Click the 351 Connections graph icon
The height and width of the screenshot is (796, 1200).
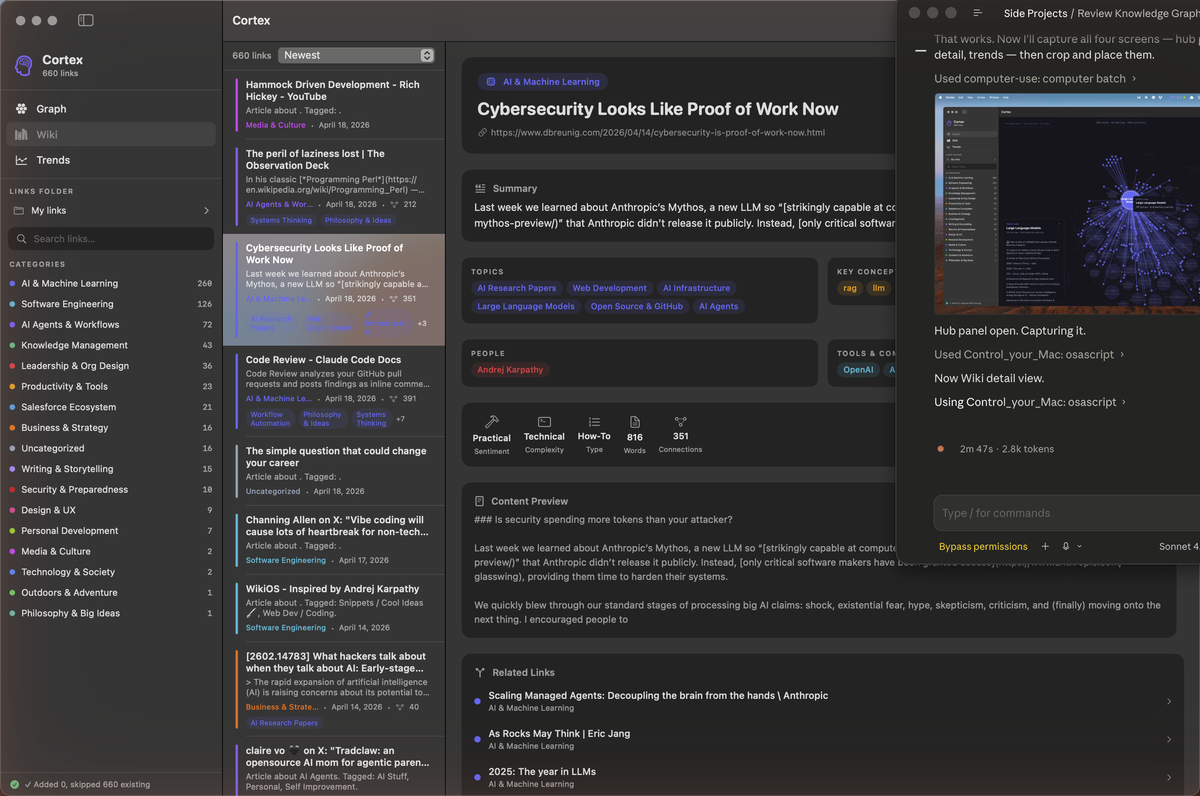(680, 422)
